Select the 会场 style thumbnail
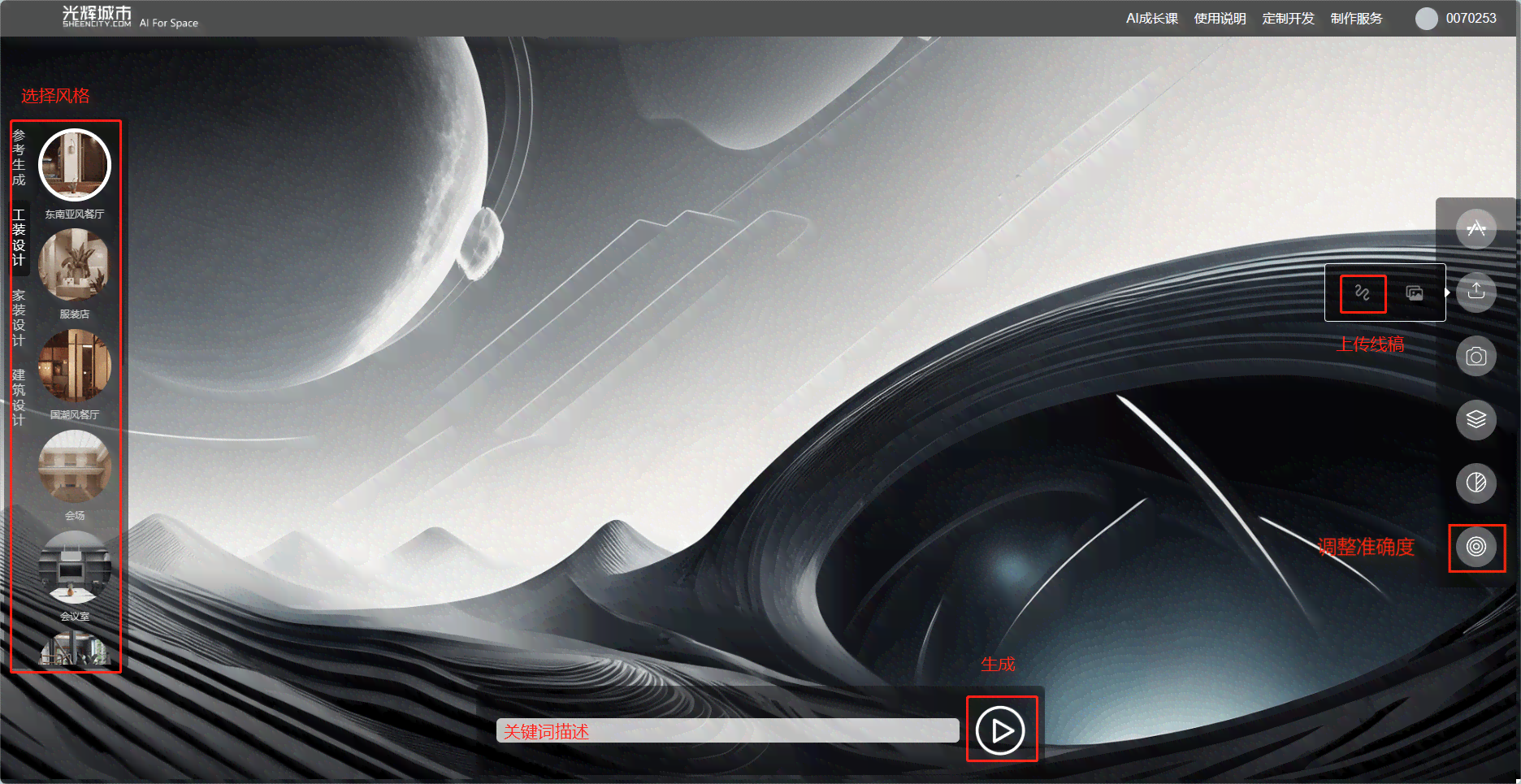Screen dimensions: 1521x784 click(75, 467)
